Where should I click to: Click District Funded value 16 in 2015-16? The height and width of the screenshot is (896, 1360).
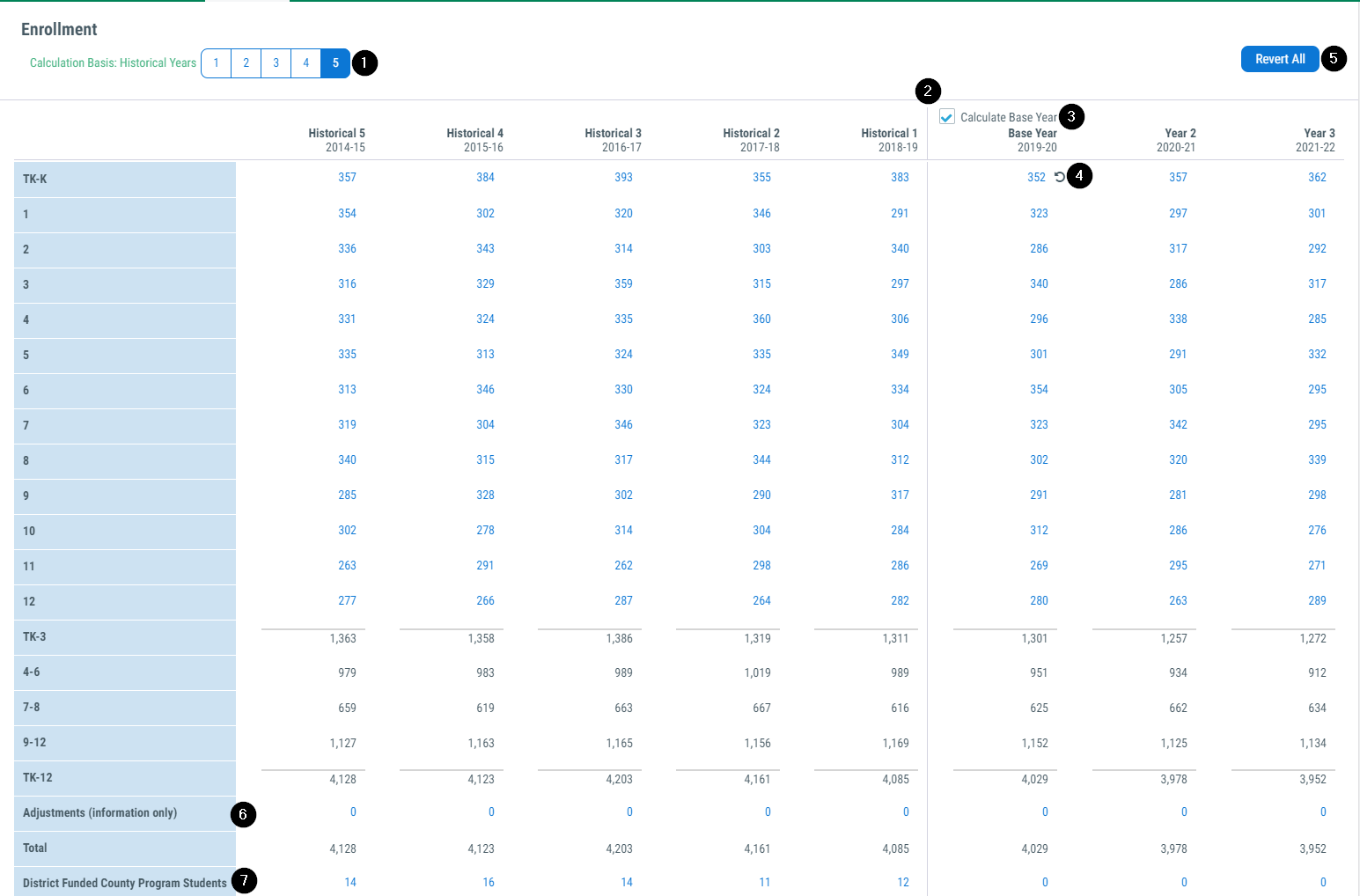tap(489, 883)
